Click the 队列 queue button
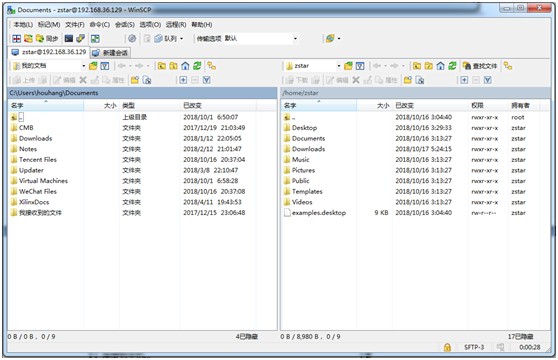The image size is (558, 360). click(166, 38)
